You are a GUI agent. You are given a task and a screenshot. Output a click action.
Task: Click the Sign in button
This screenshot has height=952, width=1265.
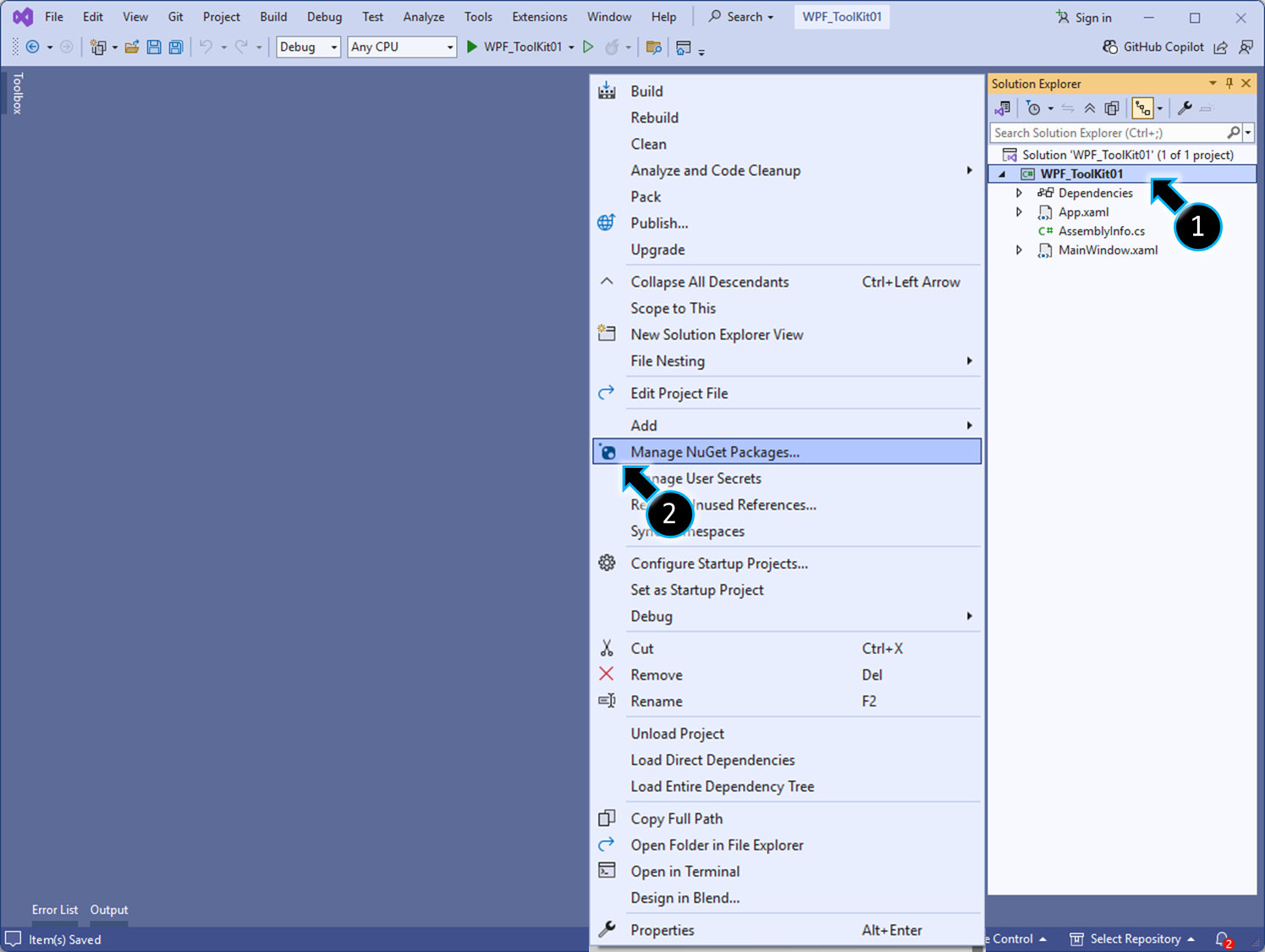tap(1084, 17)
